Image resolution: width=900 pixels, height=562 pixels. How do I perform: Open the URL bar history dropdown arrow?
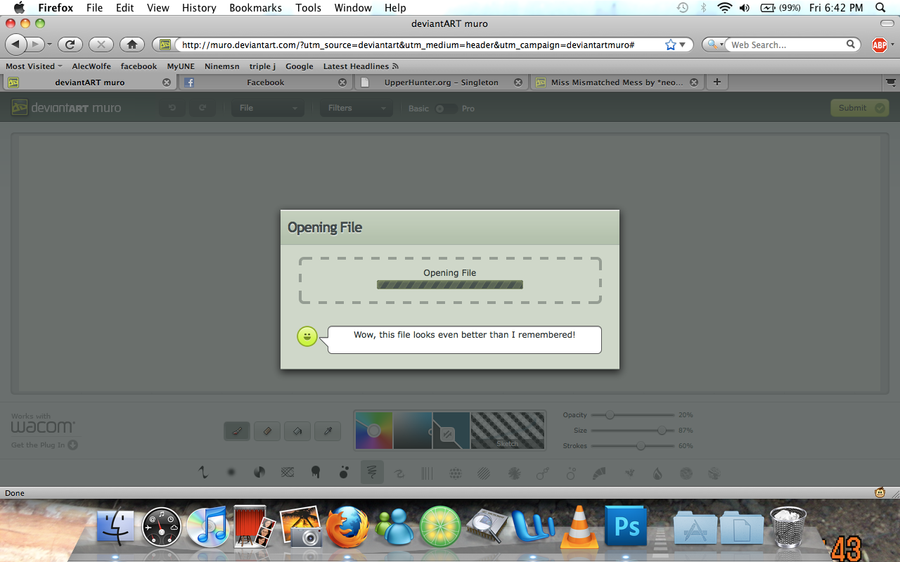coord(682,45)
